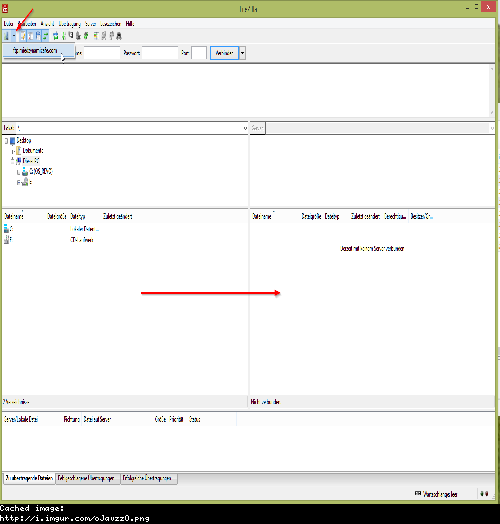Screen dimensions: 500x524
Task: Click the refresh file lists icon
Action: click(56, 35)
